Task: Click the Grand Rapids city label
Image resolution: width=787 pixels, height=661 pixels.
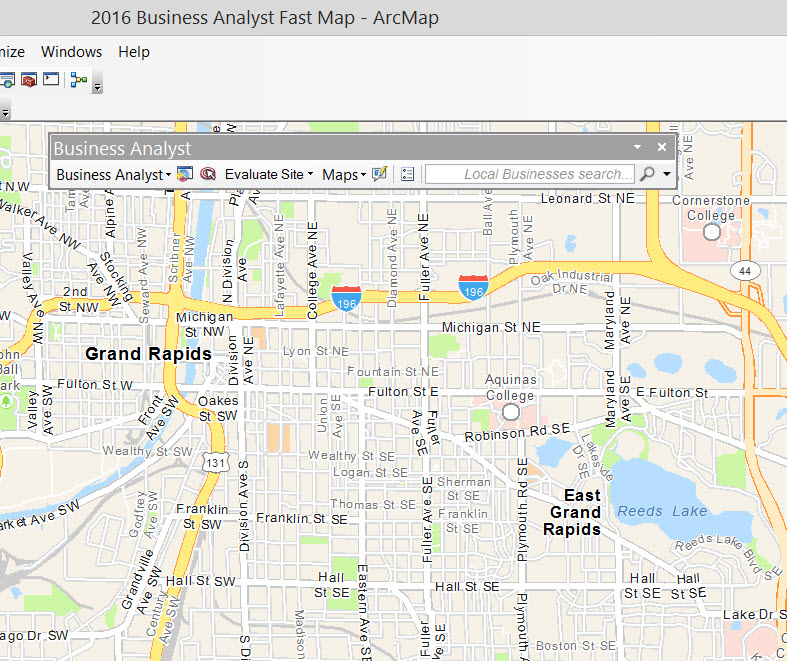Action: coord(148,354)
